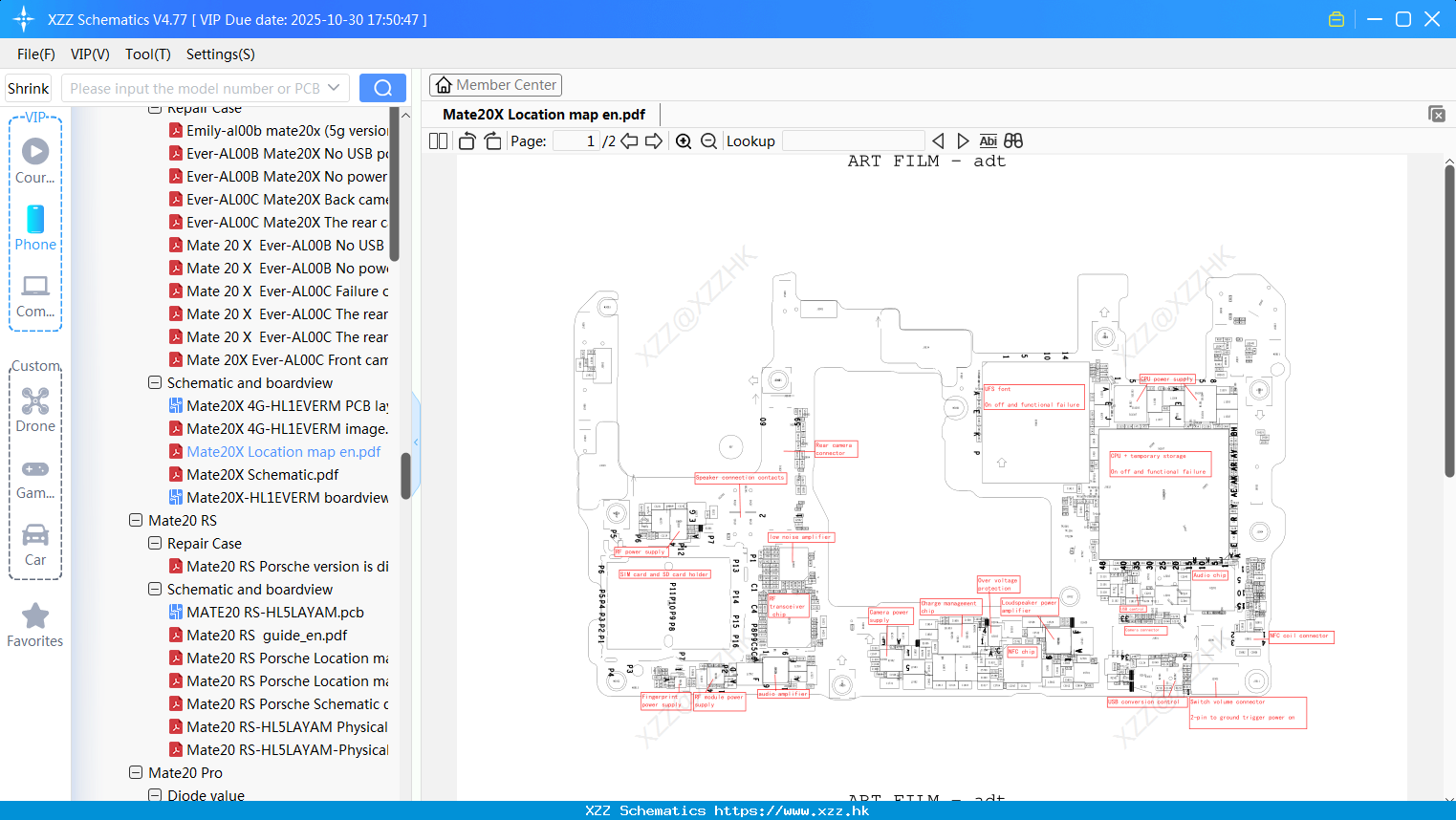Rotate page counterclockwise
The image size is (1456, 820).
pyautogui.click(x=467, y=140)
